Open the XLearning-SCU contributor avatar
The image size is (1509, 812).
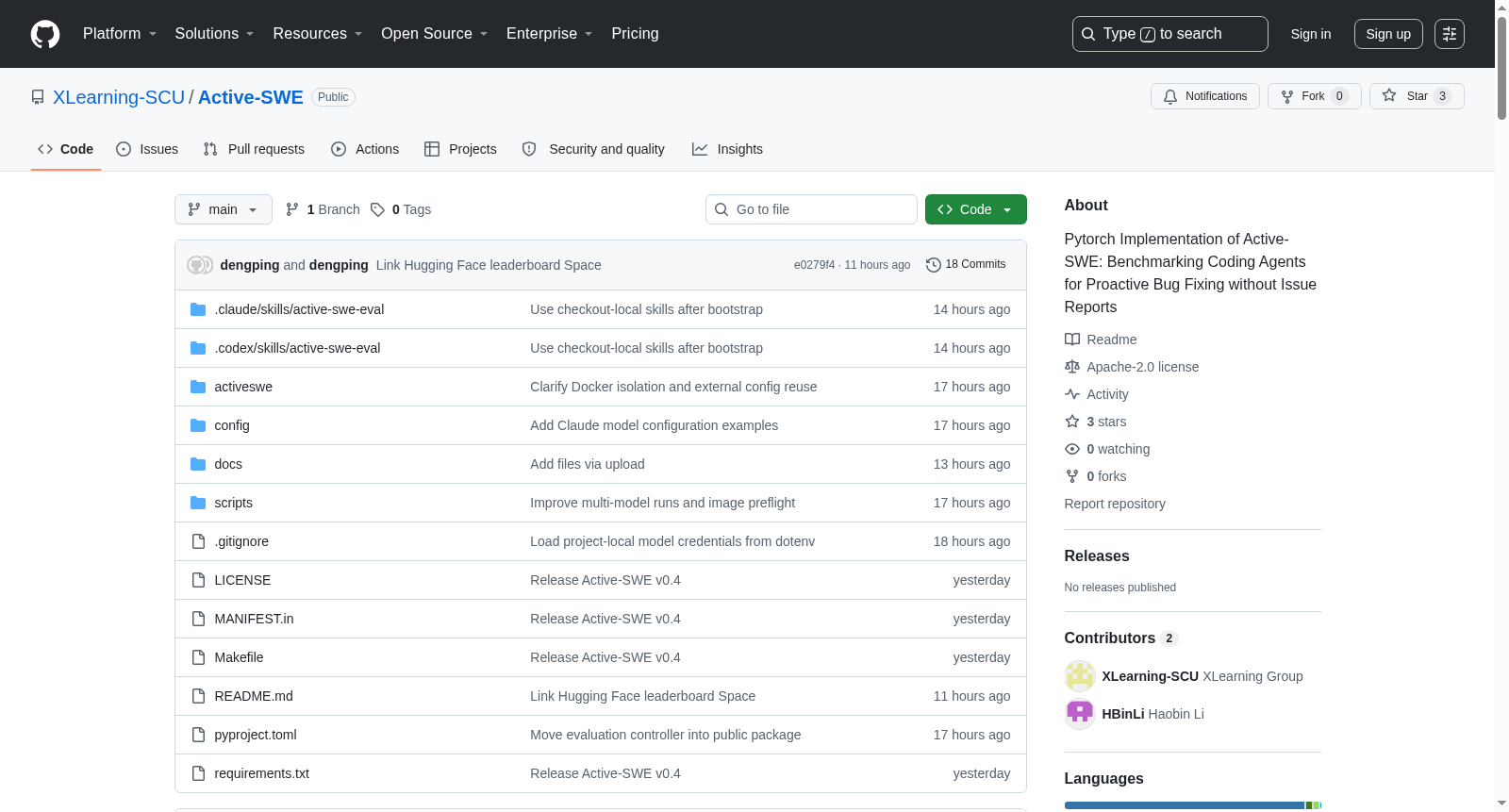tap(1080, 676)
